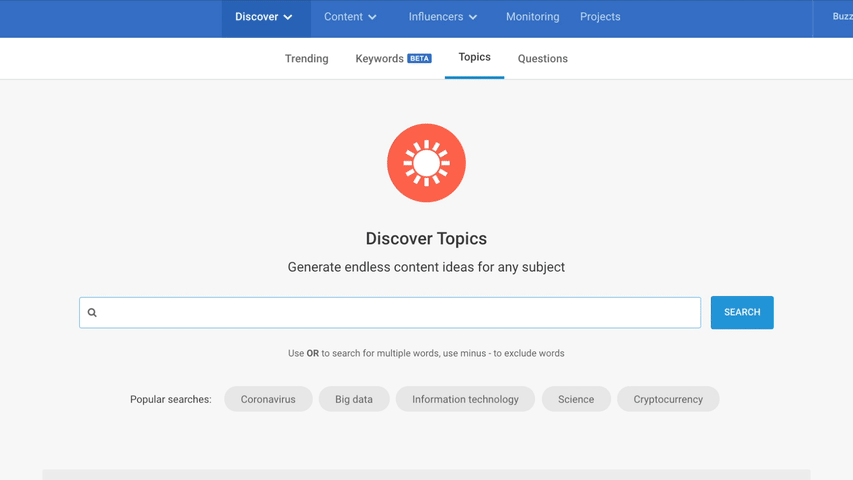
Task: Open Projects from the top navigation bar
Action: click(600, 17)
